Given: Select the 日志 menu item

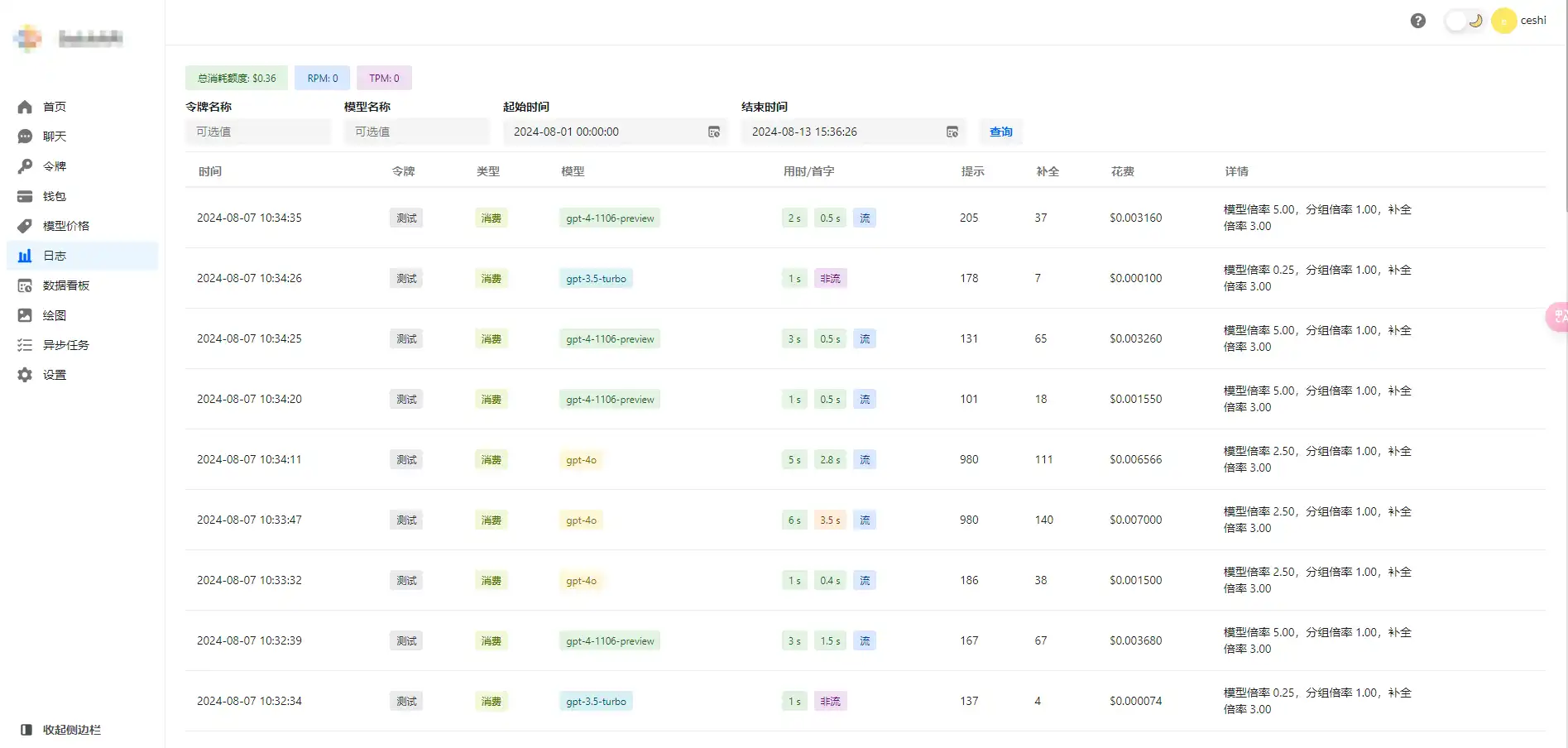Looking at the screenshot, I should click(55, 256).
